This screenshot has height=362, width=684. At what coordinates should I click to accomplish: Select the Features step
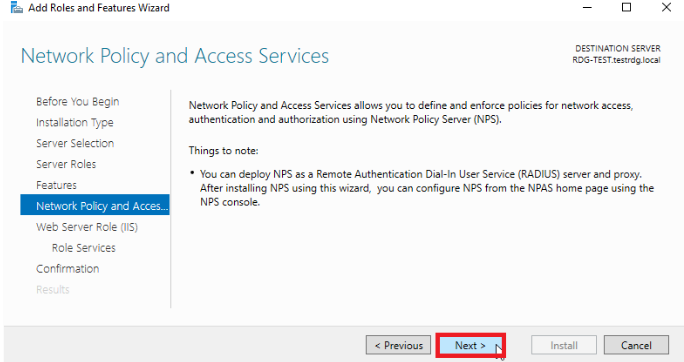tap(56, 185)
